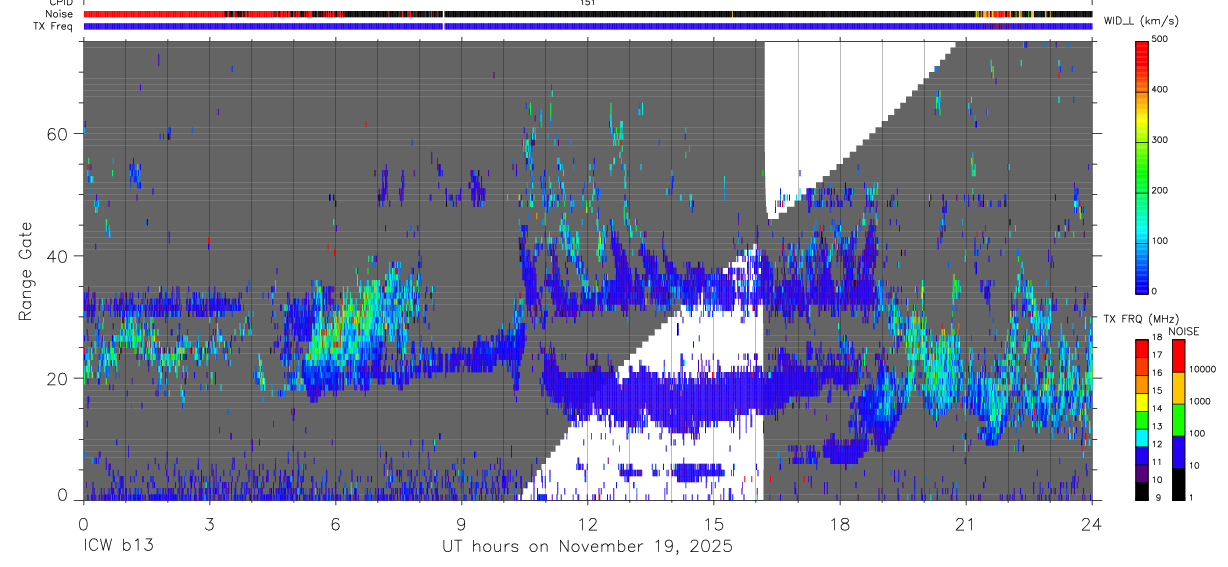Click the 12 hour tick on time axis
Image resolution: width=1228 pixels, height=567 pixels.
pos(587,523)
